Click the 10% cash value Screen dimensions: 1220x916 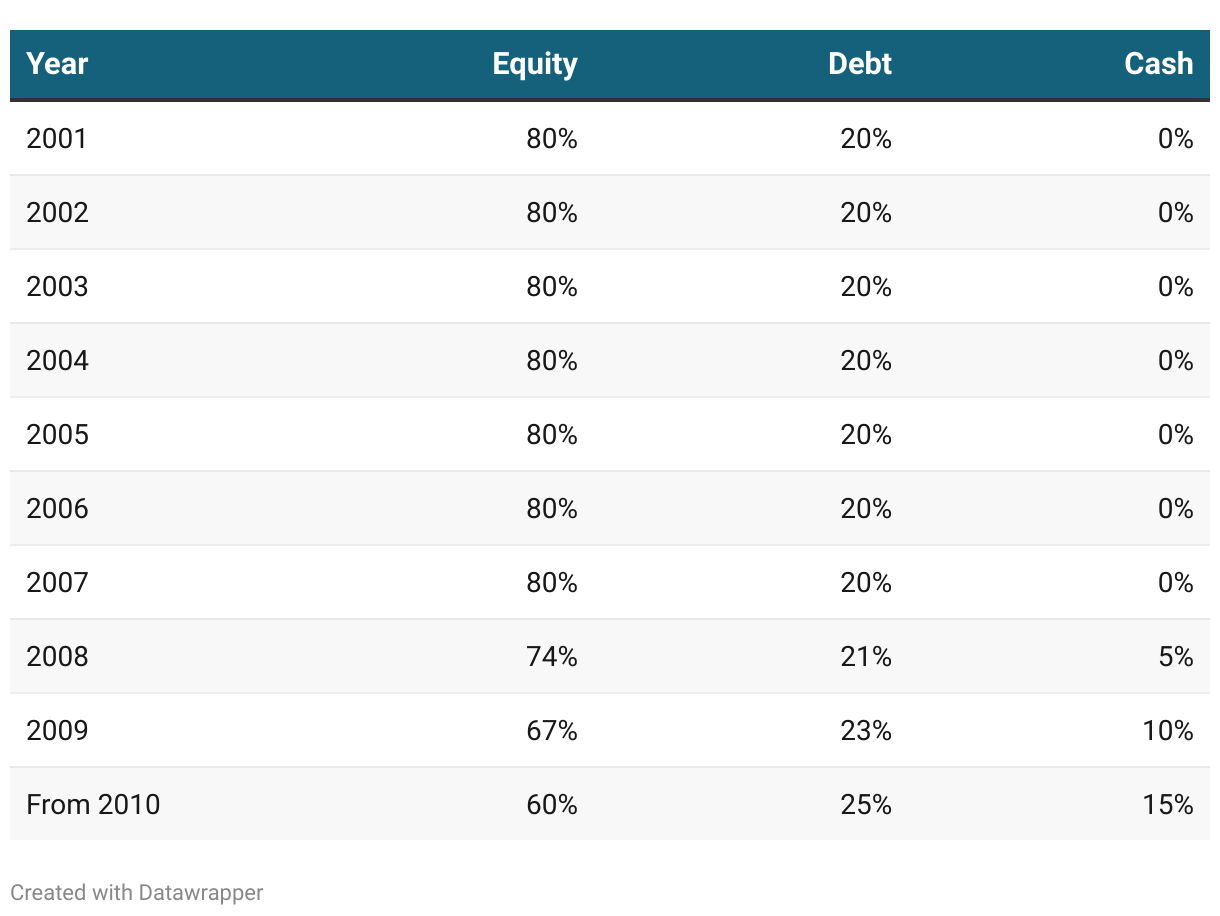click(x=1168, y=730)
